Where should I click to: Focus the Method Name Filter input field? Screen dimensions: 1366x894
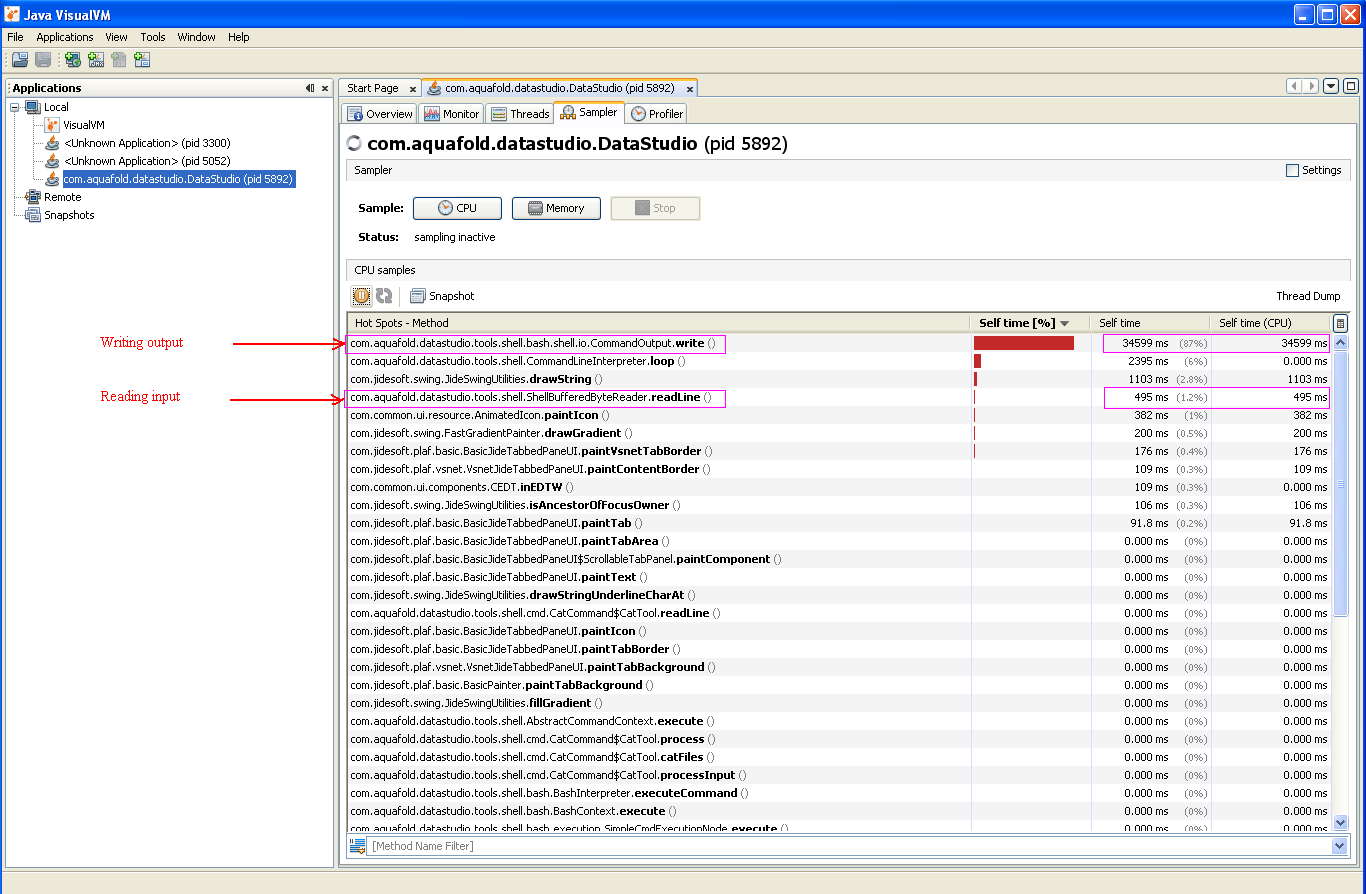click(849, 846)
